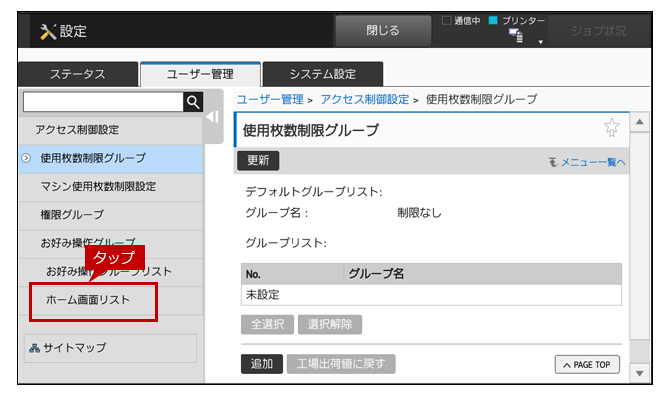Open お好み操作グループ menu item
This screenshot has height=396, width=670.
coord(111,243)
